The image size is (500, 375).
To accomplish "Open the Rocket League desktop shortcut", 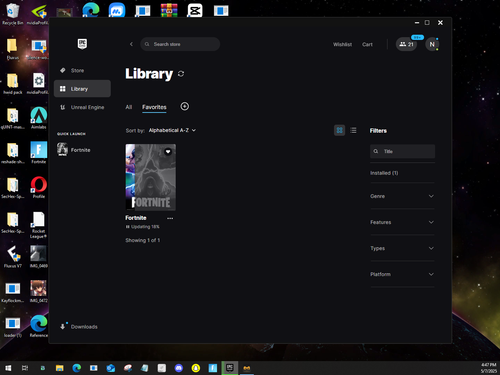I will (39, 225).
